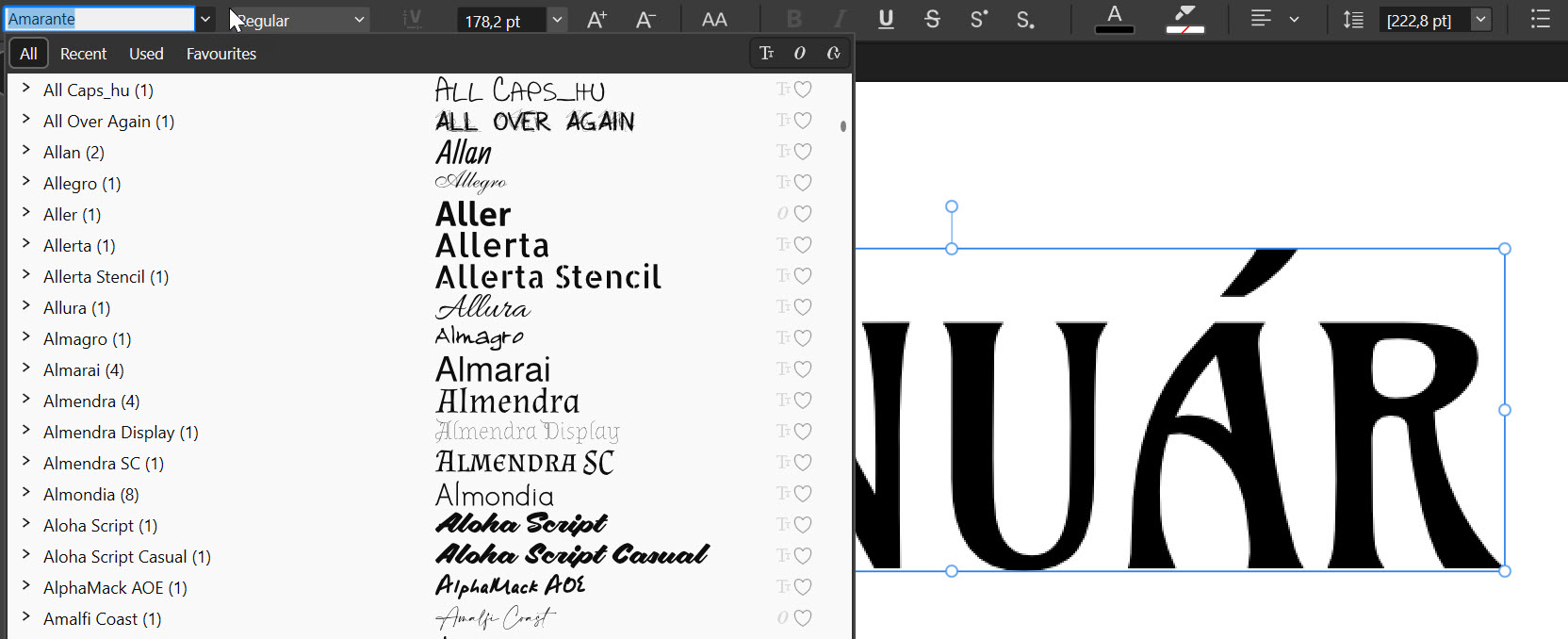Click the Decrease font size icon
The width and height of the screenshot is (1568, 639).
point(645,20)
